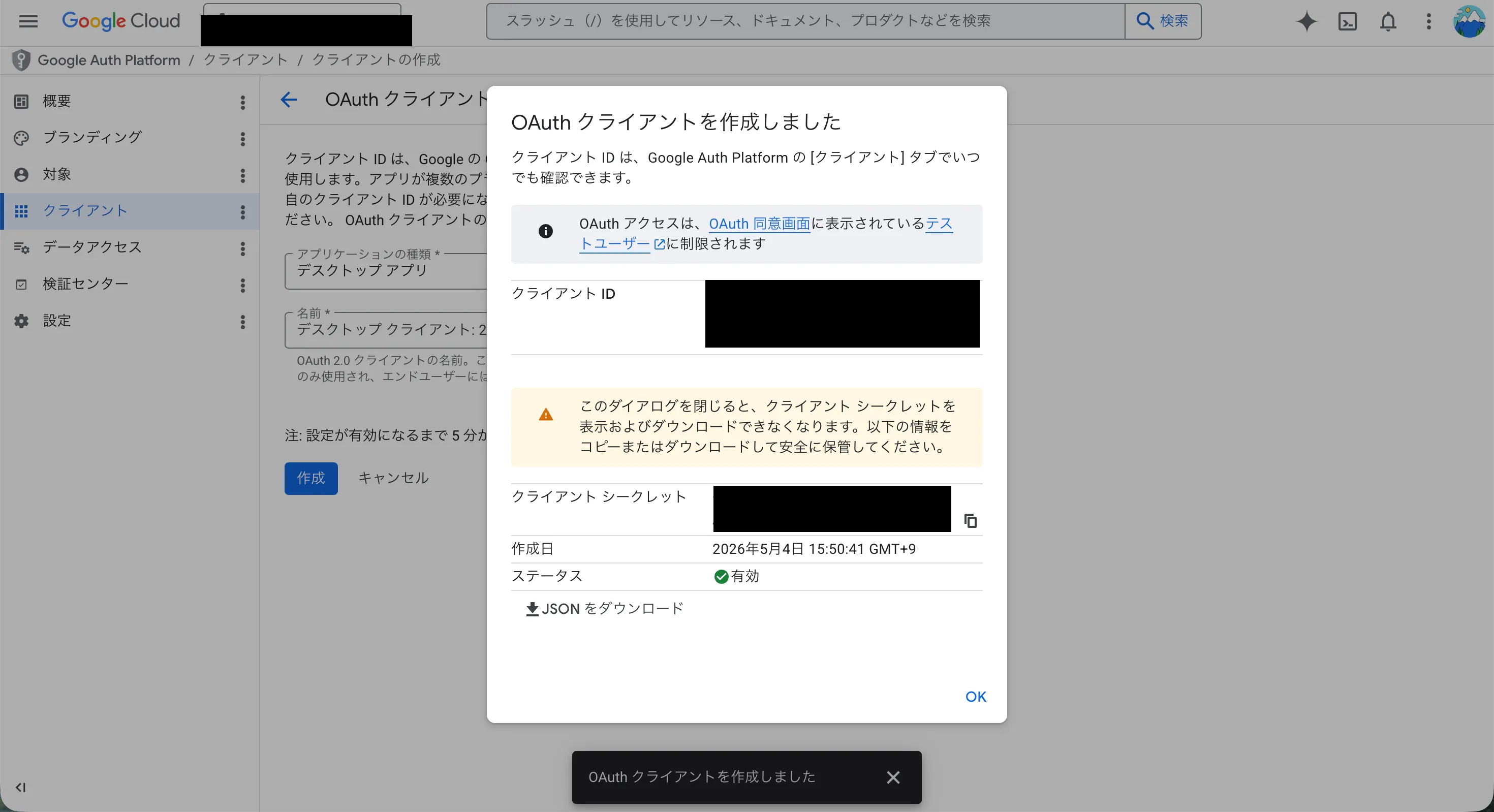Click the magnifier search button 検索

tap(1163, 21)
